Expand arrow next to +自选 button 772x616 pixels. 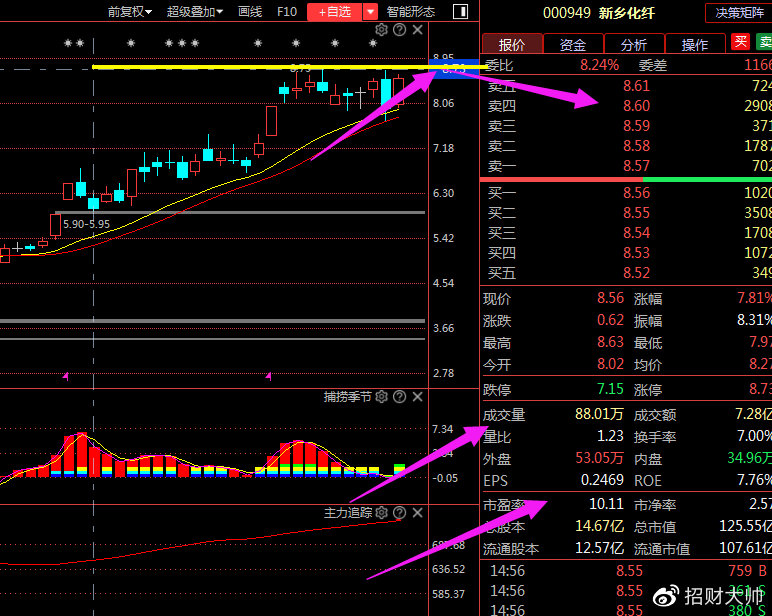371,12
